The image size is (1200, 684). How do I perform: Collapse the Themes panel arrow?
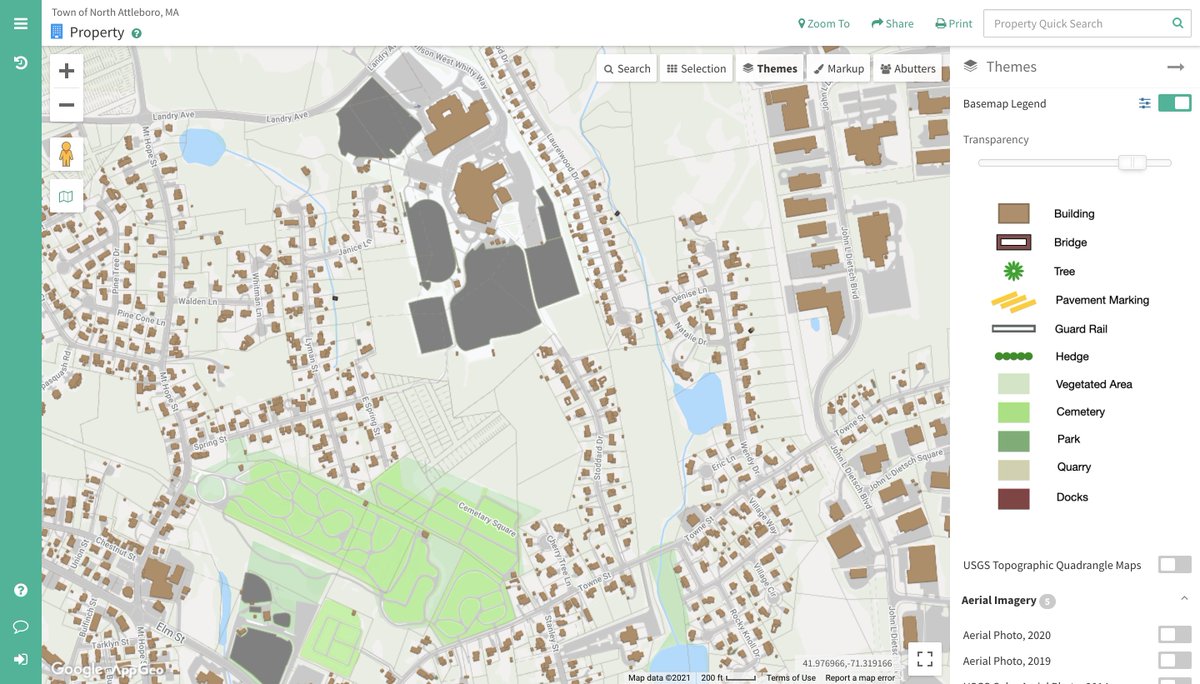[x=1175, y=67]
